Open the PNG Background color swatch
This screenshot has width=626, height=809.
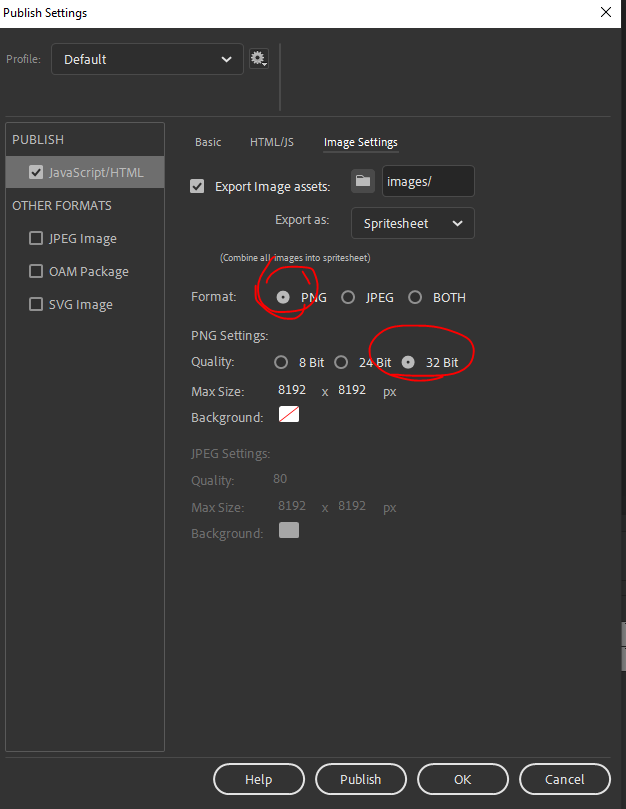point(289,415)
